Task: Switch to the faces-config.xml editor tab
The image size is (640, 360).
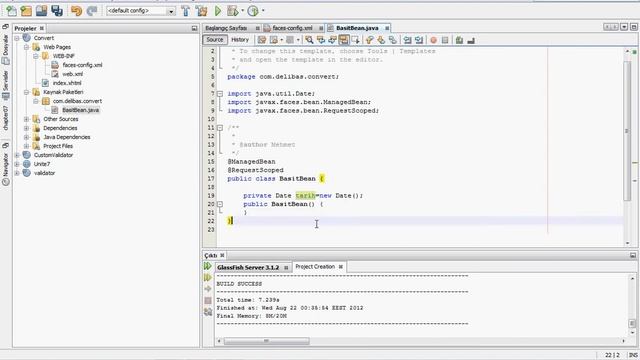Action: click(x=292, y=28)
